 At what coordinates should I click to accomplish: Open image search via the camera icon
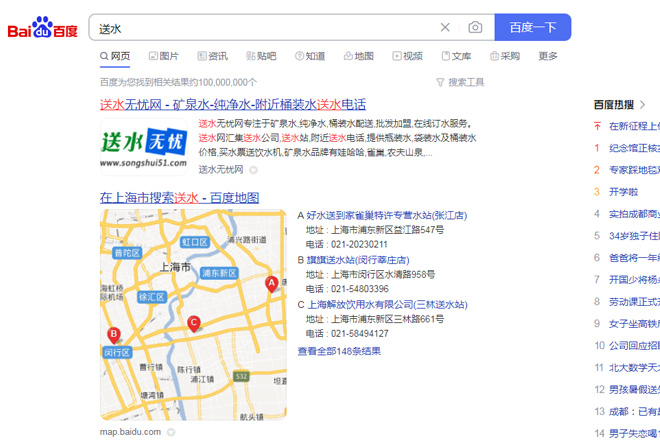(475, 27)
